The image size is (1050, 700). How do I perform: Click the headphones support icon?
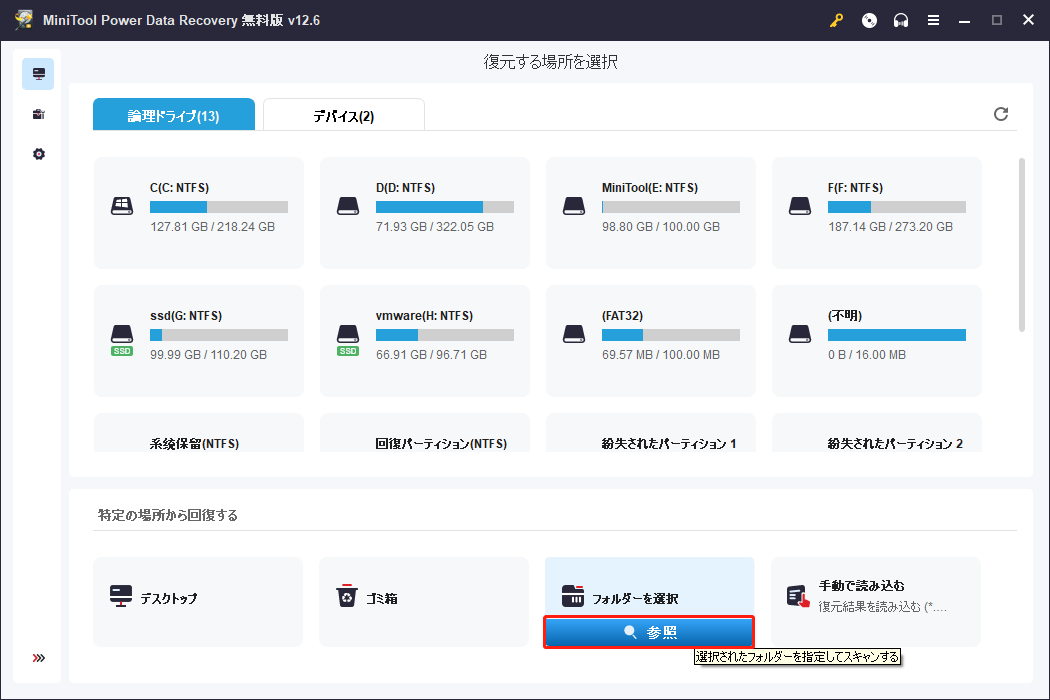click(901, 20)
